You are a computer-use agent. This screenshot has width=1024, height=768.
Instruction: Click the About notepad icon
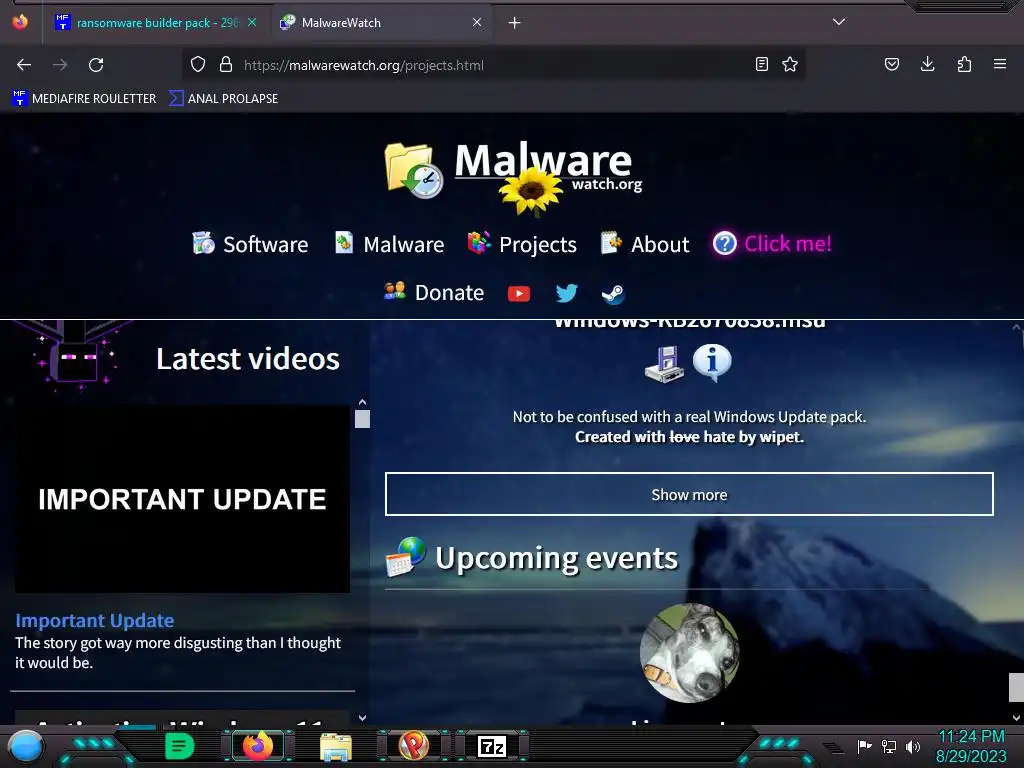click(x=611, y=242)
